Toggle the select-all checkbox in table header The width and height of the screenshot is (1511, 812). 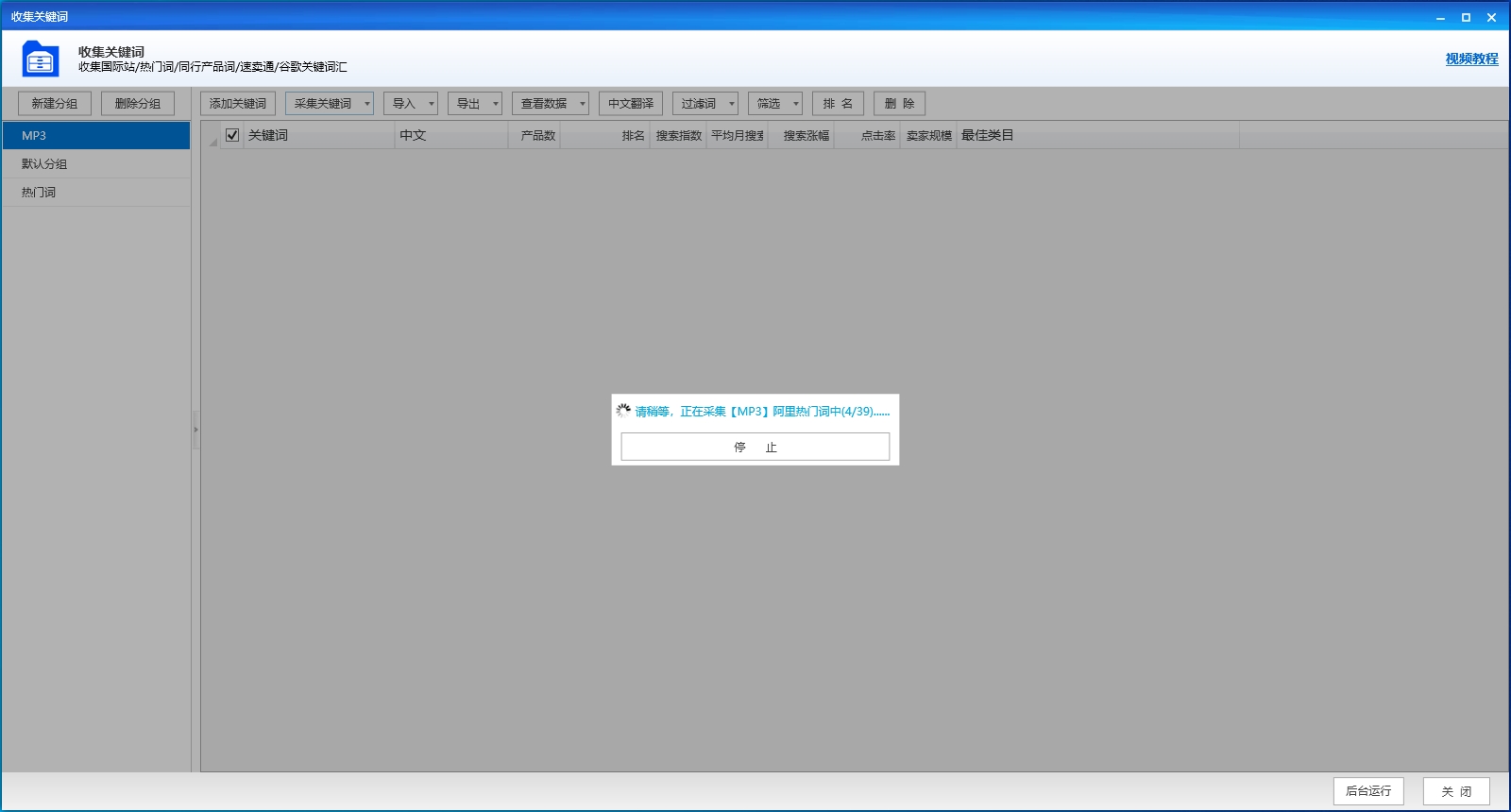tap(232, 135)
